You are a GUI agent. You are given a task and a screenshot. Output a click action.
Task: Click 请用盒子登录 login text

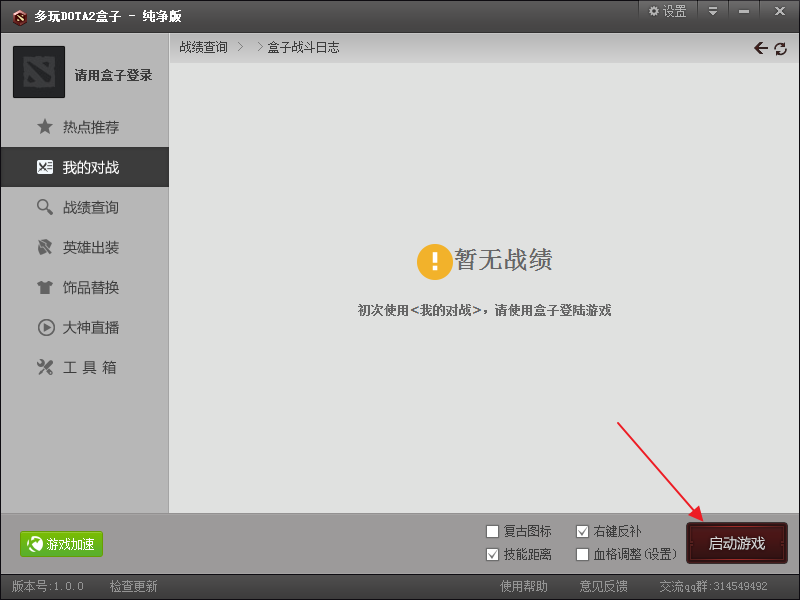pos(113,76)
